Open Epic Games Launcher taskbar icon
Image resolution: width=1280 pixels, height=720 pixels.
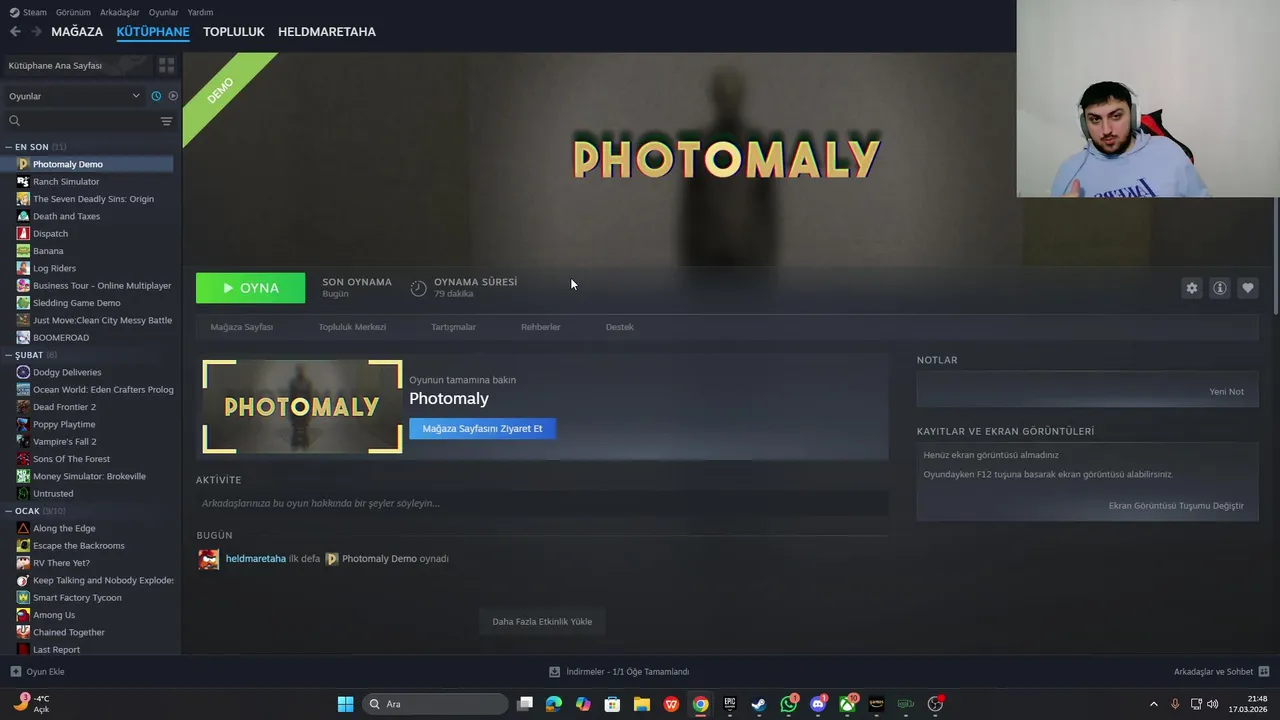[730, 704]
